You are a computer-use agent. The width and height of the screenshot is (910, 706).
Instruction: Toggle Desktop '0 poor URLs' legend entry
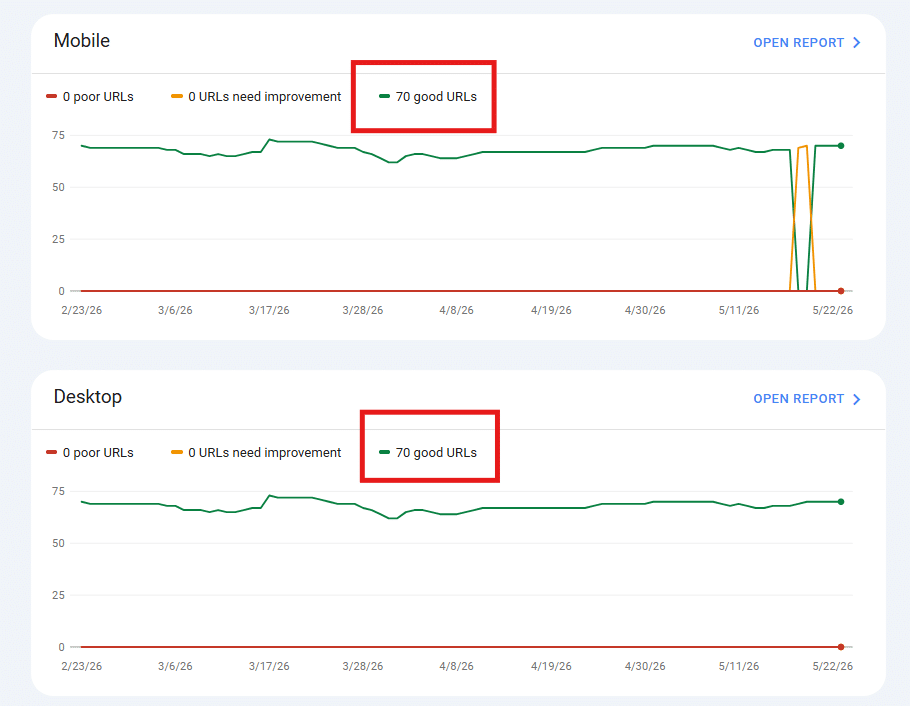click(x=90, y=452)
